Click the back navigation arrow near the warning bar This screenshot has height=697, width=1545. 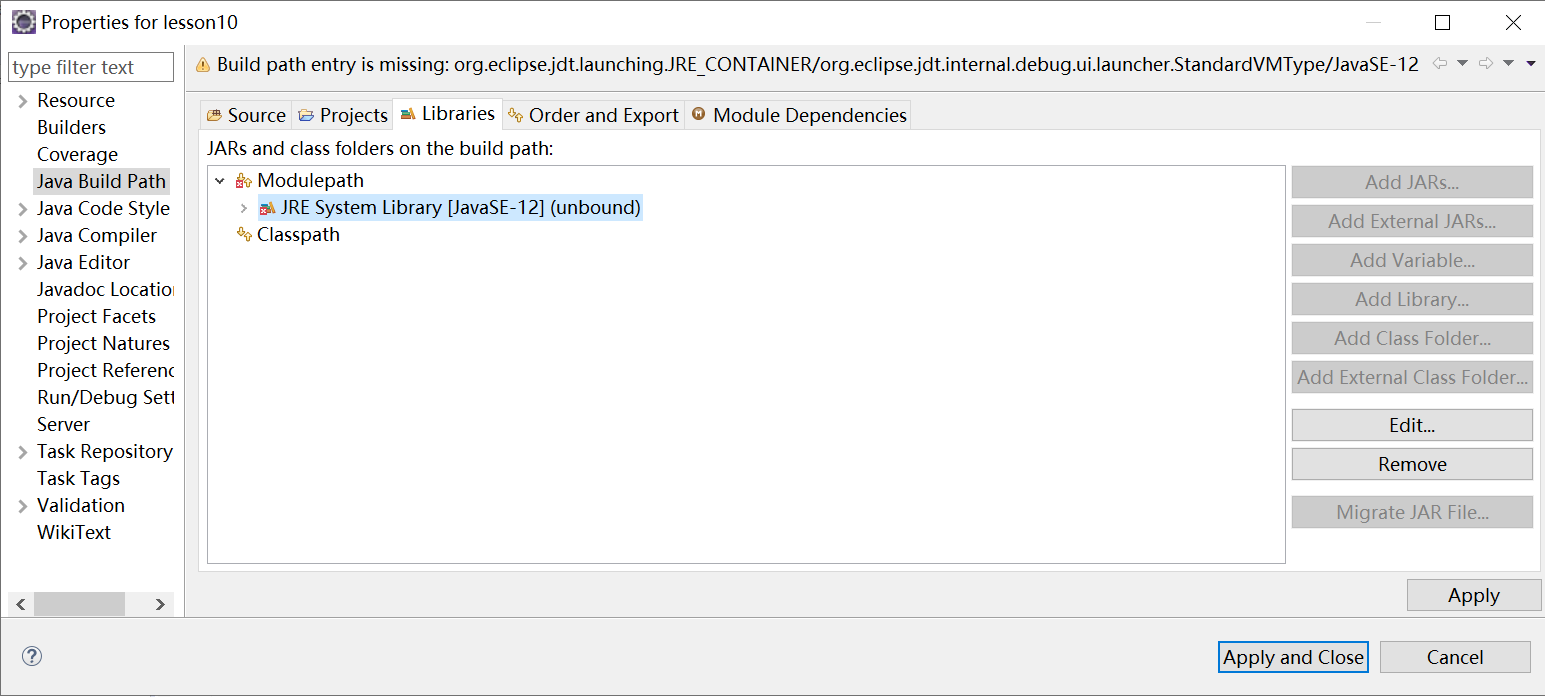coord(1440,62)
